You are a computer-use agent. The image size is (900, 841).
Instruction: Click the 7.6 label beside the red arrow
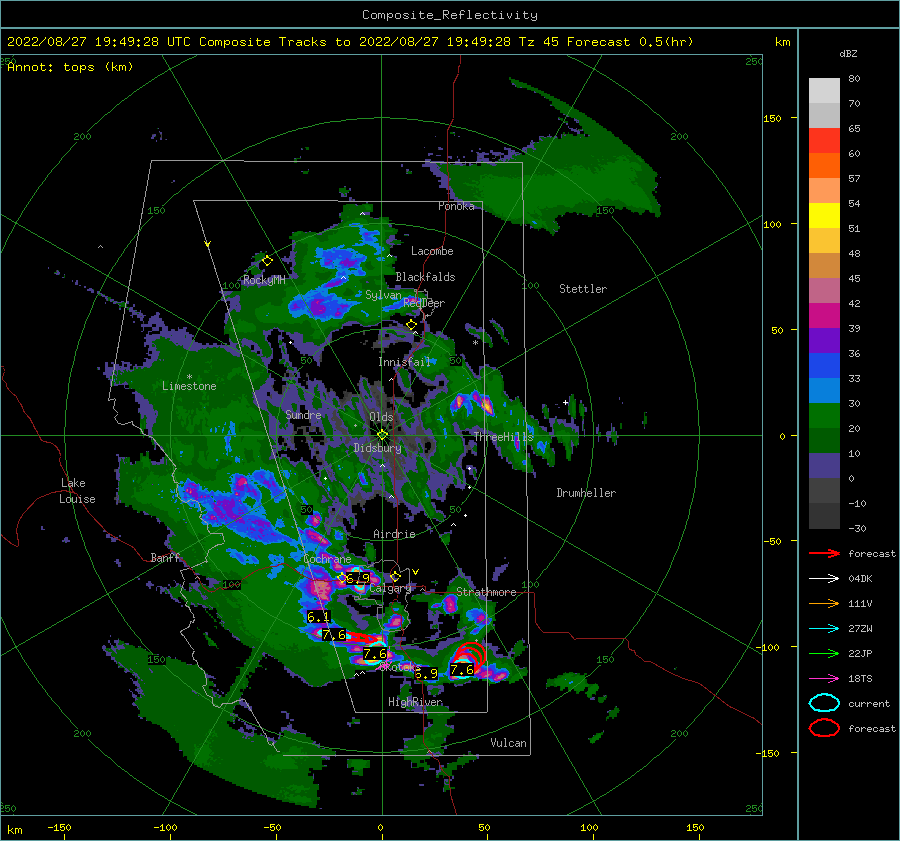(334, 635)
